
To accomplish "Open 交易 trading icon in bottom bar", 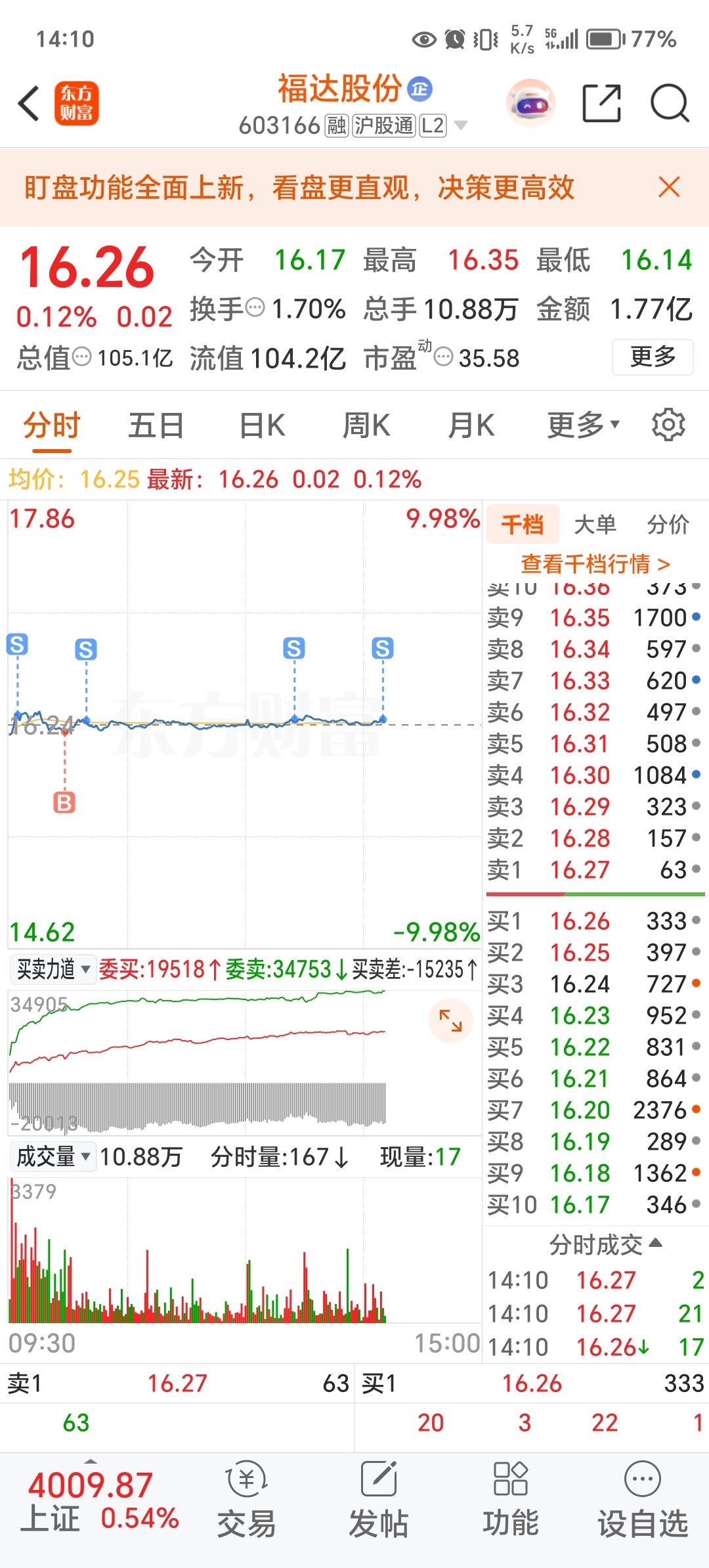I will tap(246, 1500).
